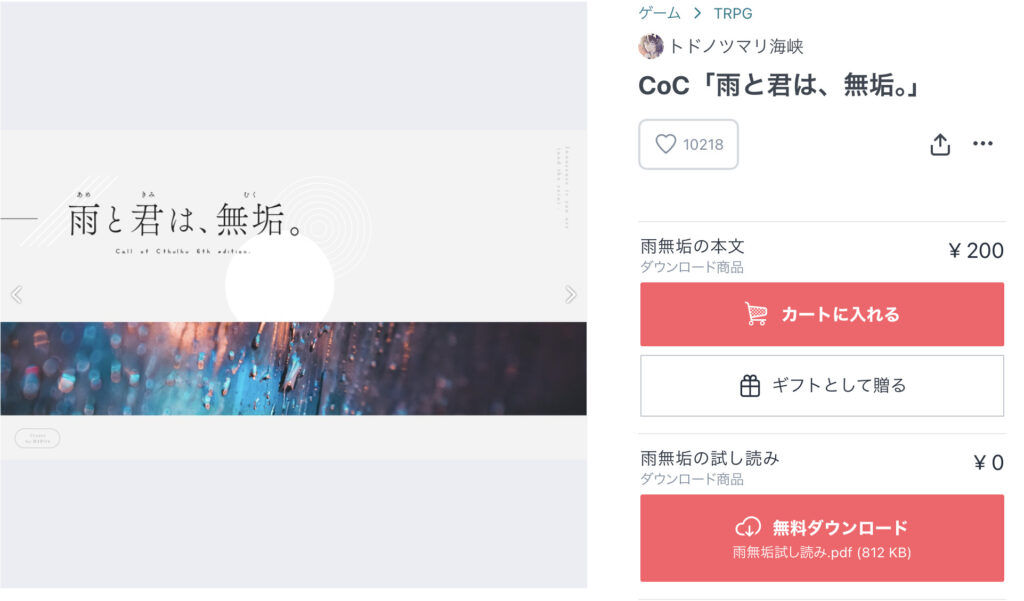Open the share icon next to likes
The height and width of the screenshot is (601, 1024).
[940, 144]
